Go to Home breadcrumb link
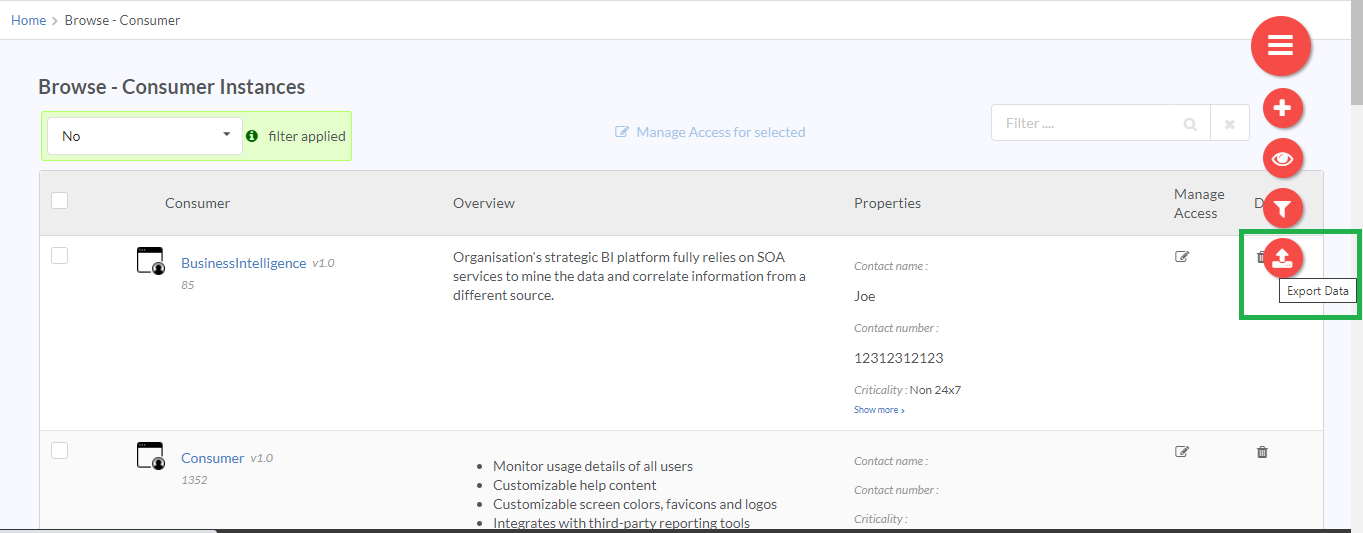1363x533 pixels. 28,20
